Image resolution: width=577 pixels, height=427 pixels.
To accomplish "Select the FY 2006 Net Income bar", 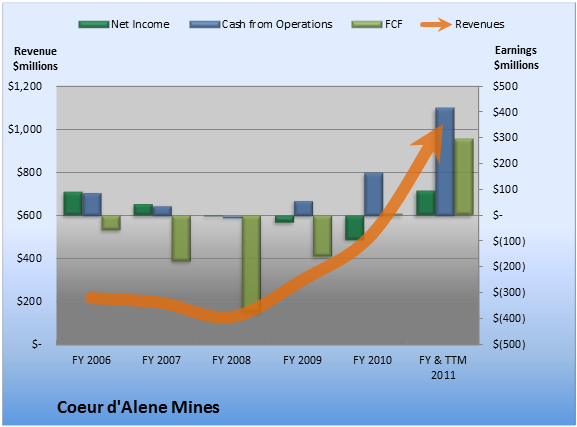I will (73, 204).
